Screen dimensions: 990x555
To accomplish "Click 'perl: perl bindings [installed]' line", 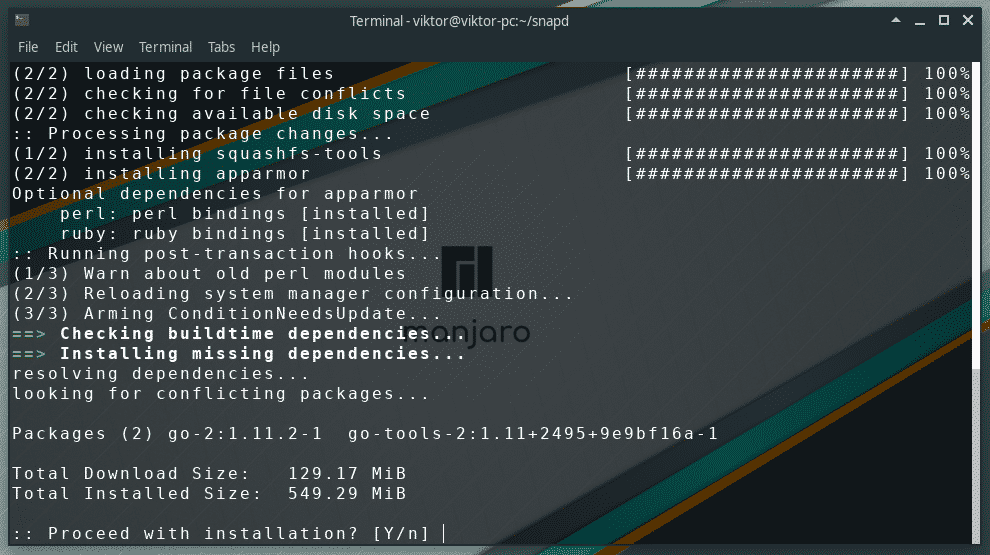I will pos(245,213).
